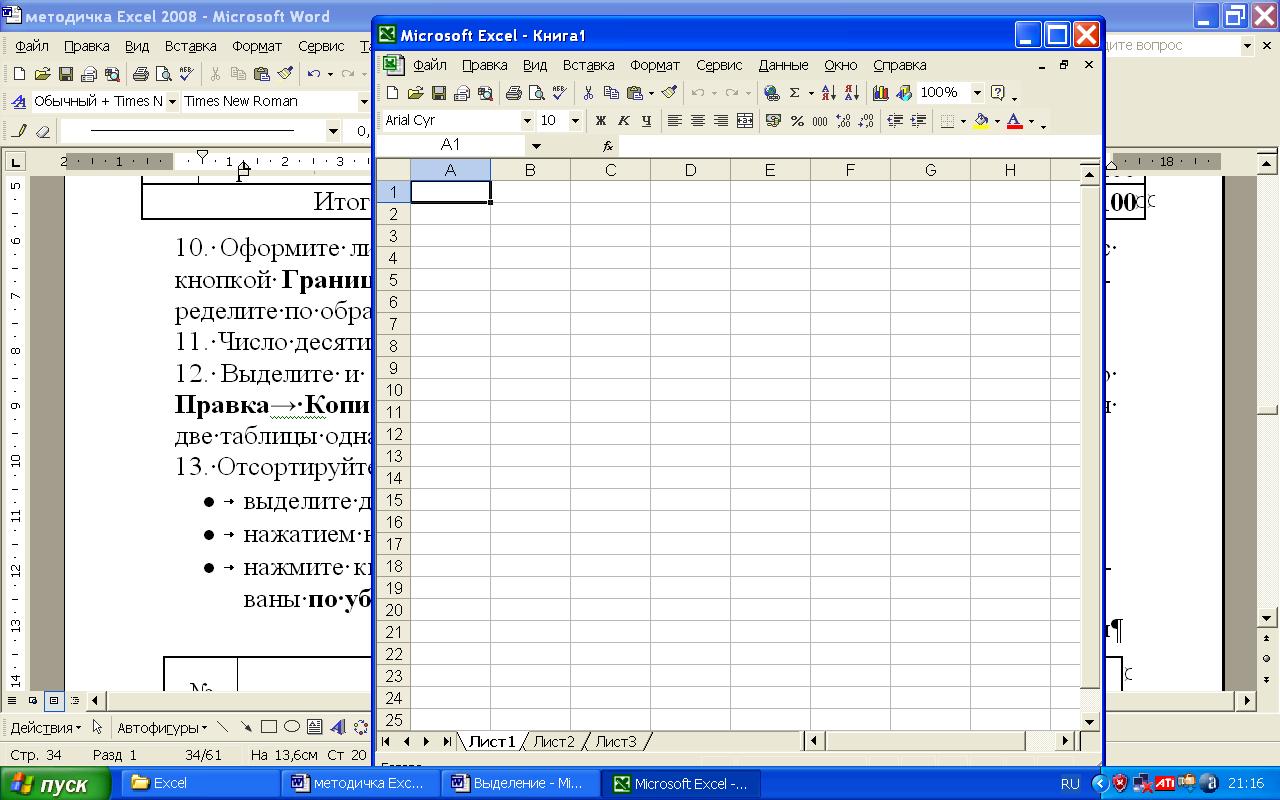Image resolution: width=1280 pixels, height=800 pixels.
Task: Open Excel Help question mark icon
Action: pyautogui.click(x=997, y=93)
